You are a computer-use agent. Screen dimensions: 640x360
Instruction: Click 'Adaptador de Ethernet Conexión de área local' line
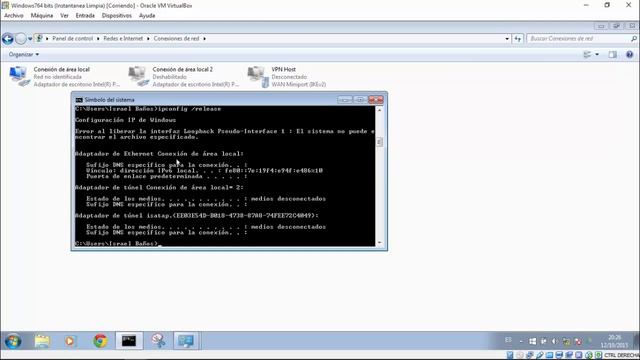tap(159, 153)
